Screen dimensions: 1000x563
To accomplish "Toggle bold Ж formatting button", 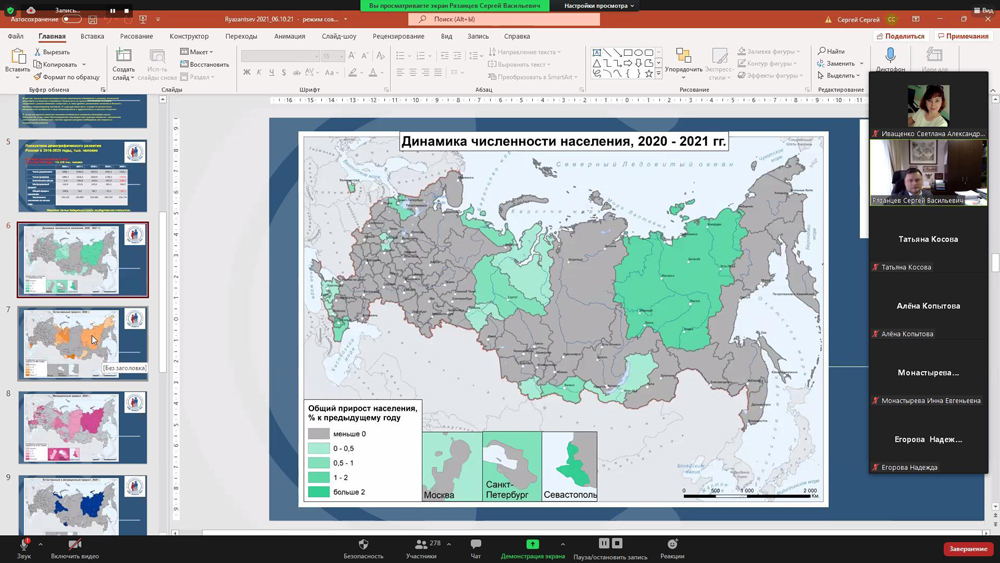I will [247, 73].
